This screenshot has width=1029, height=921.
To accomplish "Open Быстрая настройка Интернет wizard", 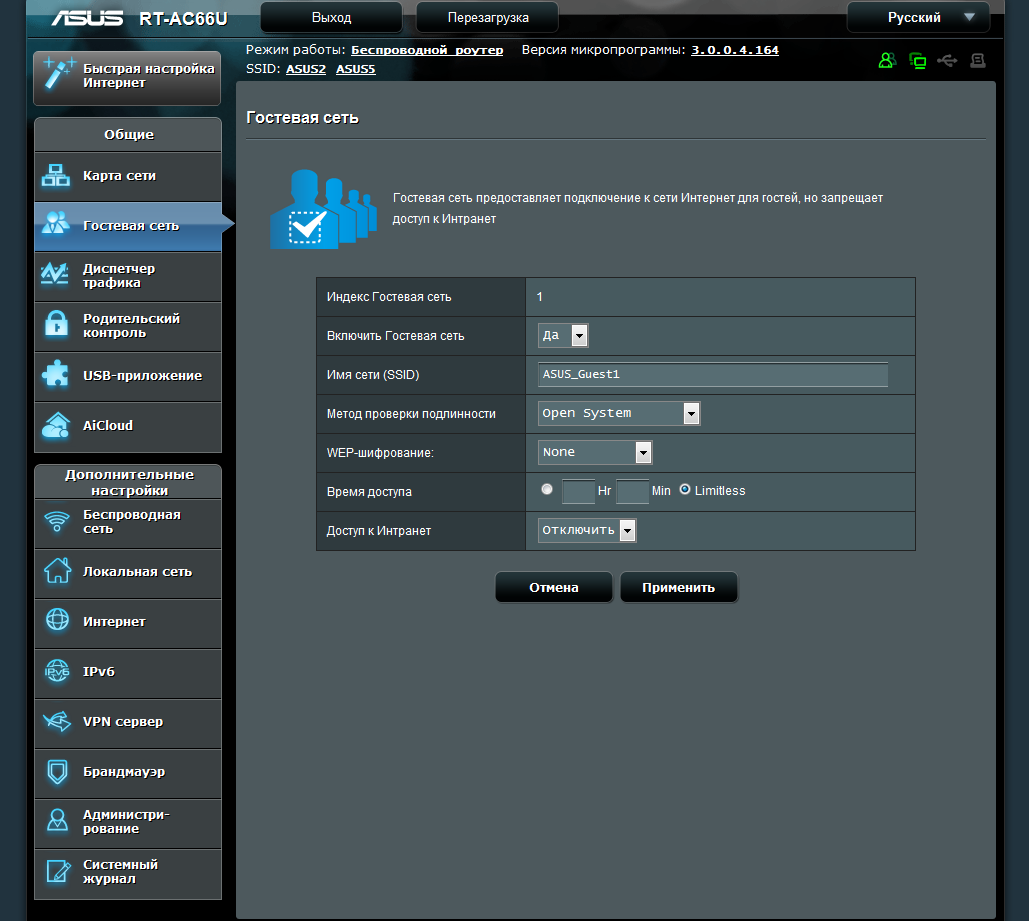I will pyautogui.click(x=127, y=77).
